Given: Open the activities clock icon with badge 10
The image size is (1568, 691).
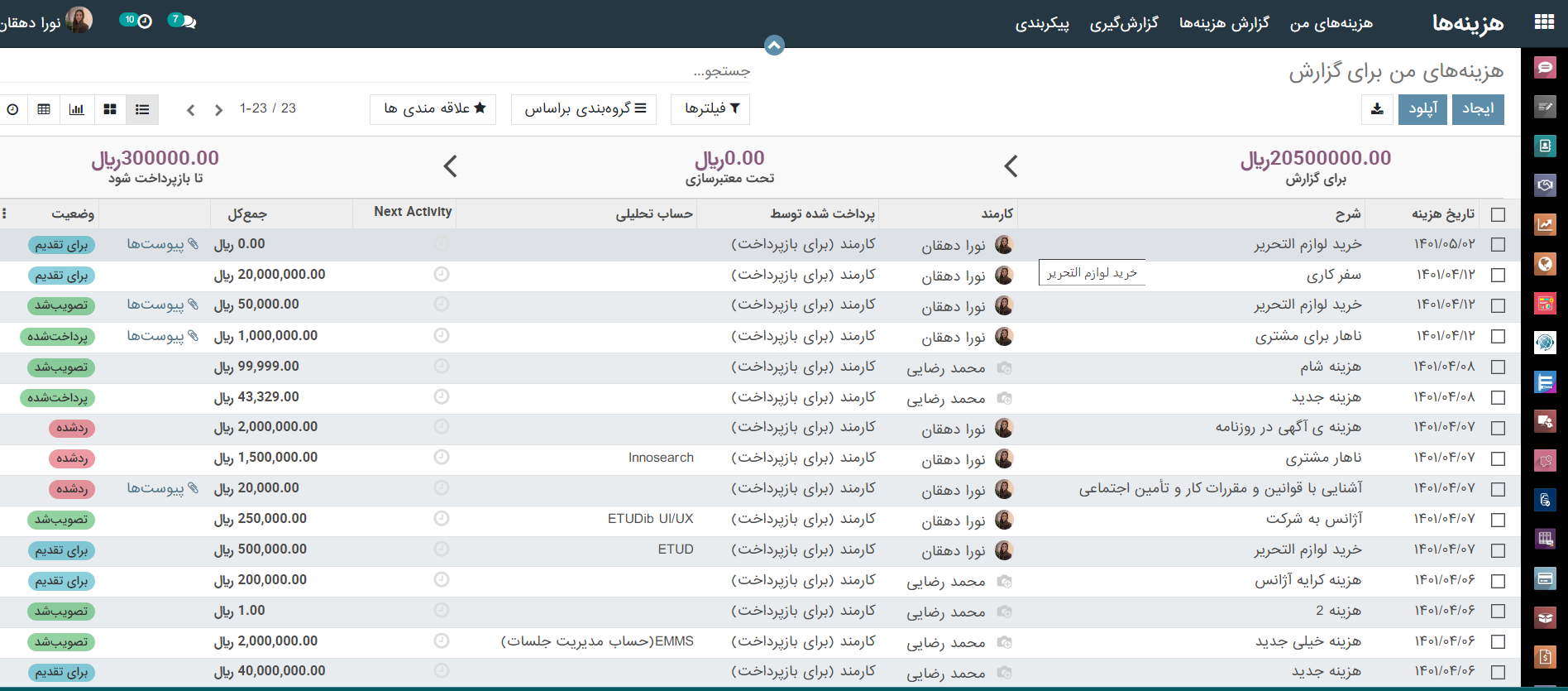Looking at the screenshot, I should [x=137, y=21].
